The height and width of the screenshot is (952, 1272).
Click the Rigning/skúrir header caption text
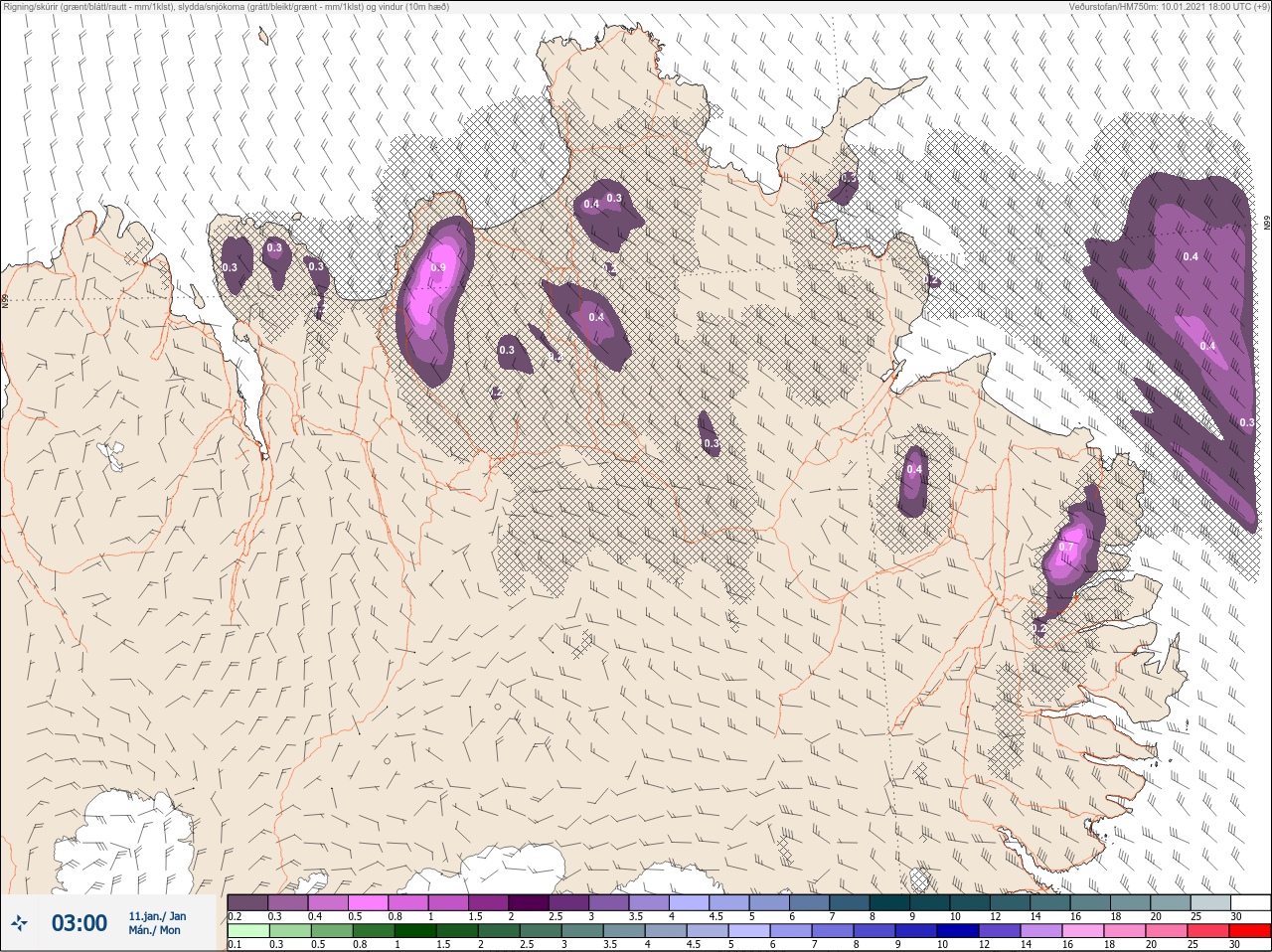tap(227, 6)
